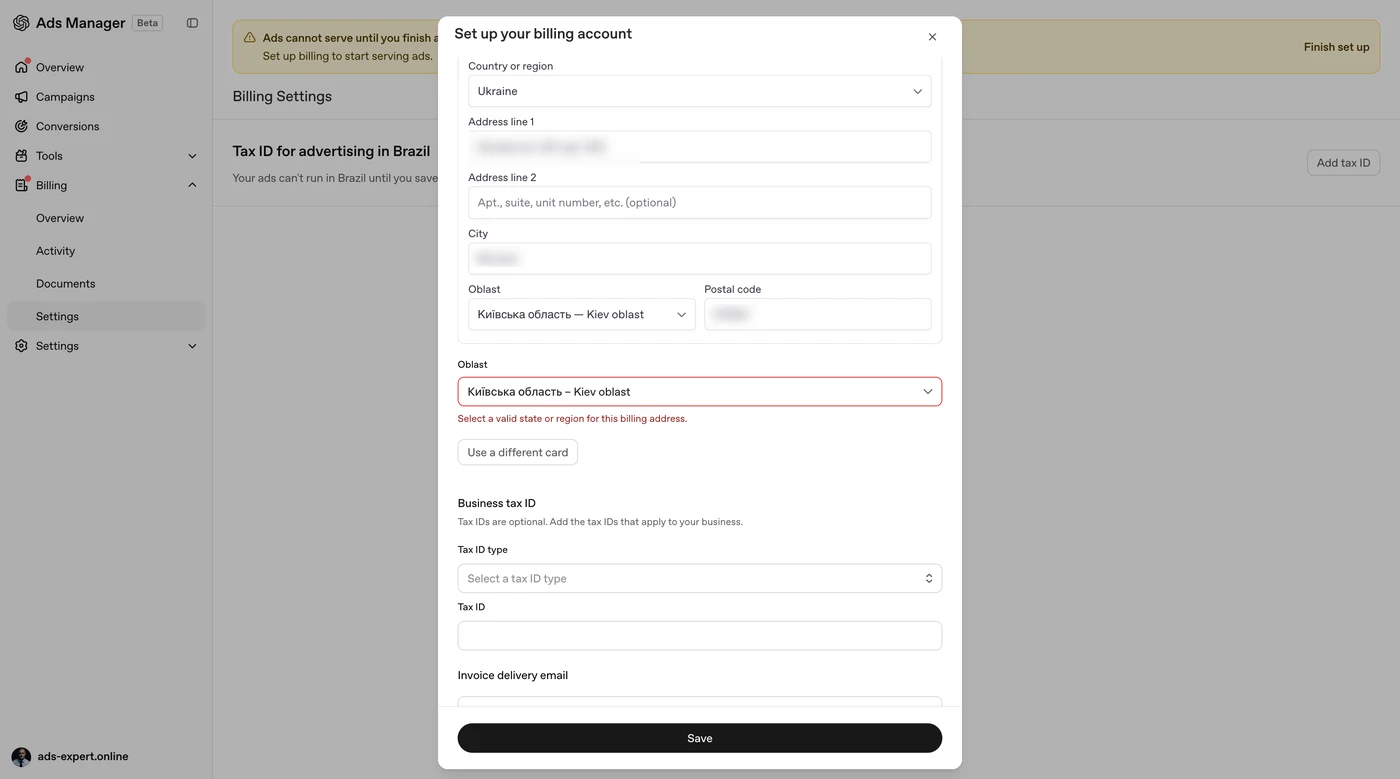
Task: Open the Overview home icon in sidebar
Action: pos(21,67)
